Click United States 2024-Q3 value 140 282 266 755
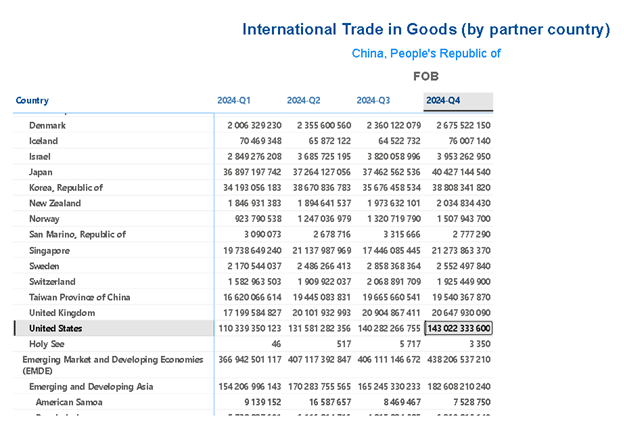 [389, 328]
